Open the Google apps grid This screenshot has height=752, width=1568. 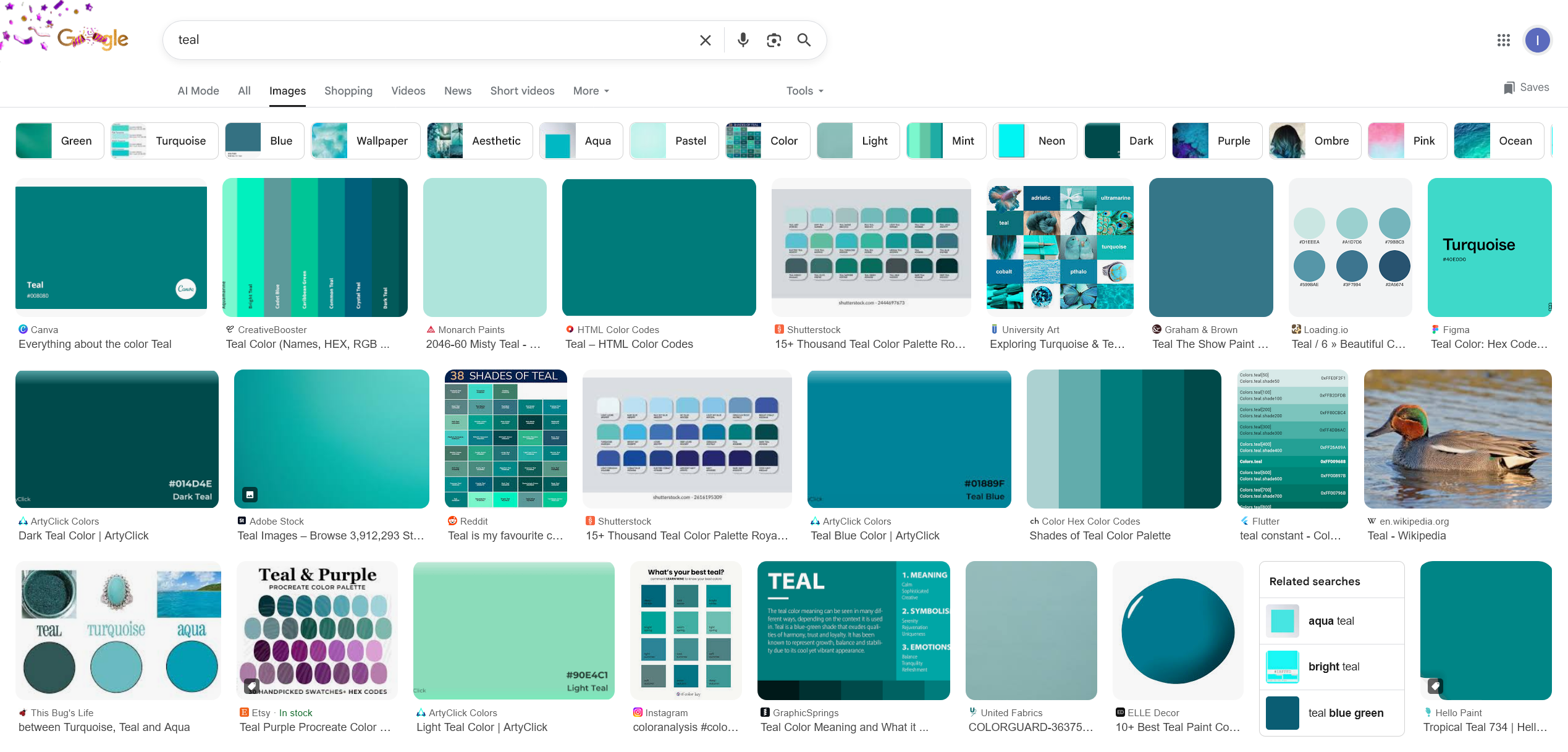(1503, 40)
